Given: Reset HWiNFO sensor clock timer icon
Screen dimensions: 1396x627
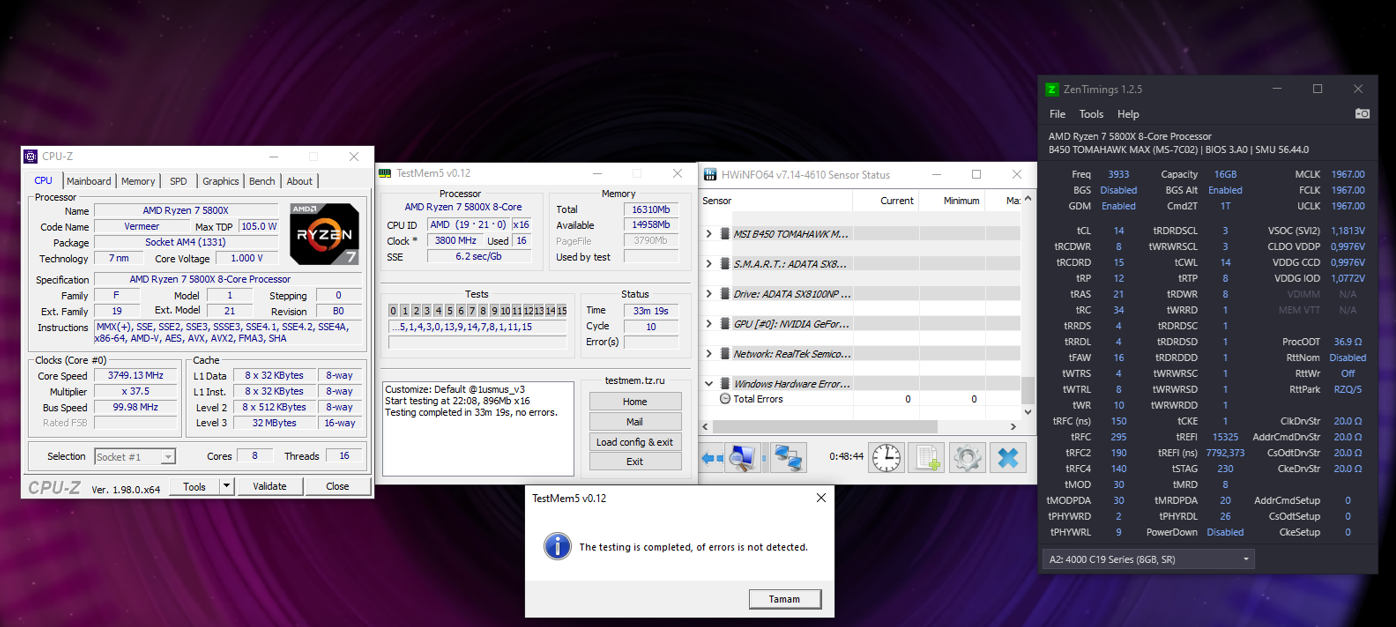Looking at the screenshot, I should [x=886, y=457].
